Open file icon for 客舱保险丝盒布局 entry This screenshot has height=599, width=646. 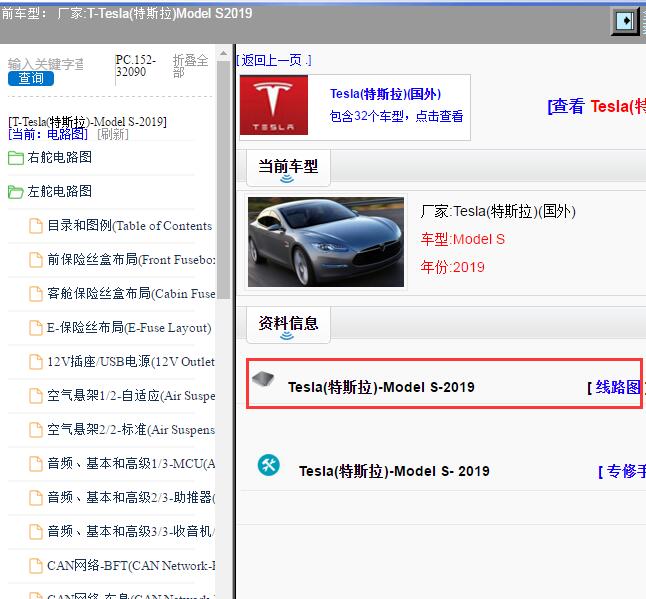[36, 294]
